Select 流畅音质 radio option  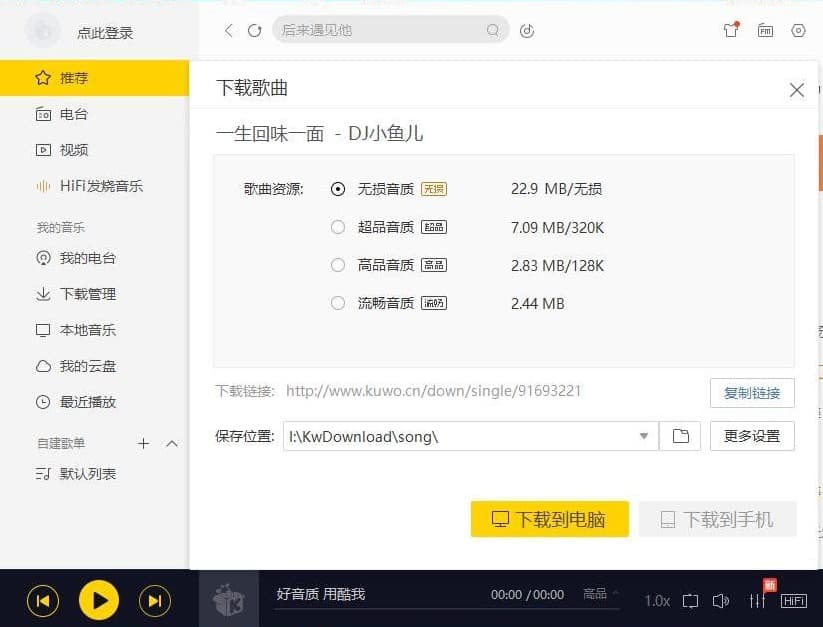[338, 303]
